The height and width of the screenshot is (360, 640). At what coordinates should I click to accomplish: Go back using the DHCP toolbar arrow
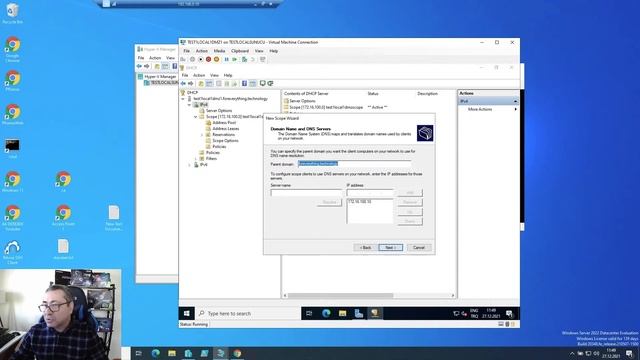(x=183, y=84)
